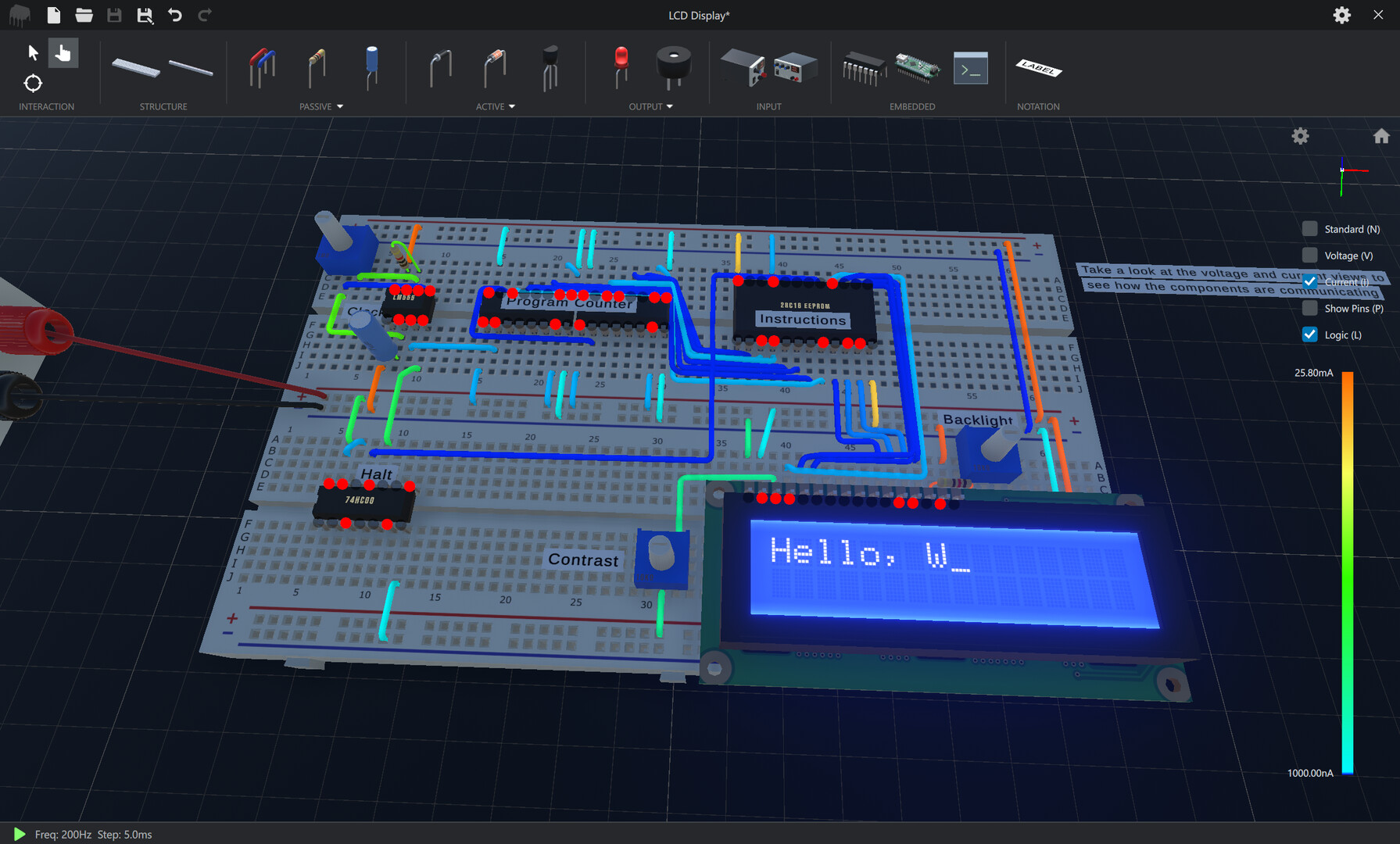Expand the Passive components dropdown
This screenshot has height=844, width=1400.
tap(340, 106)
